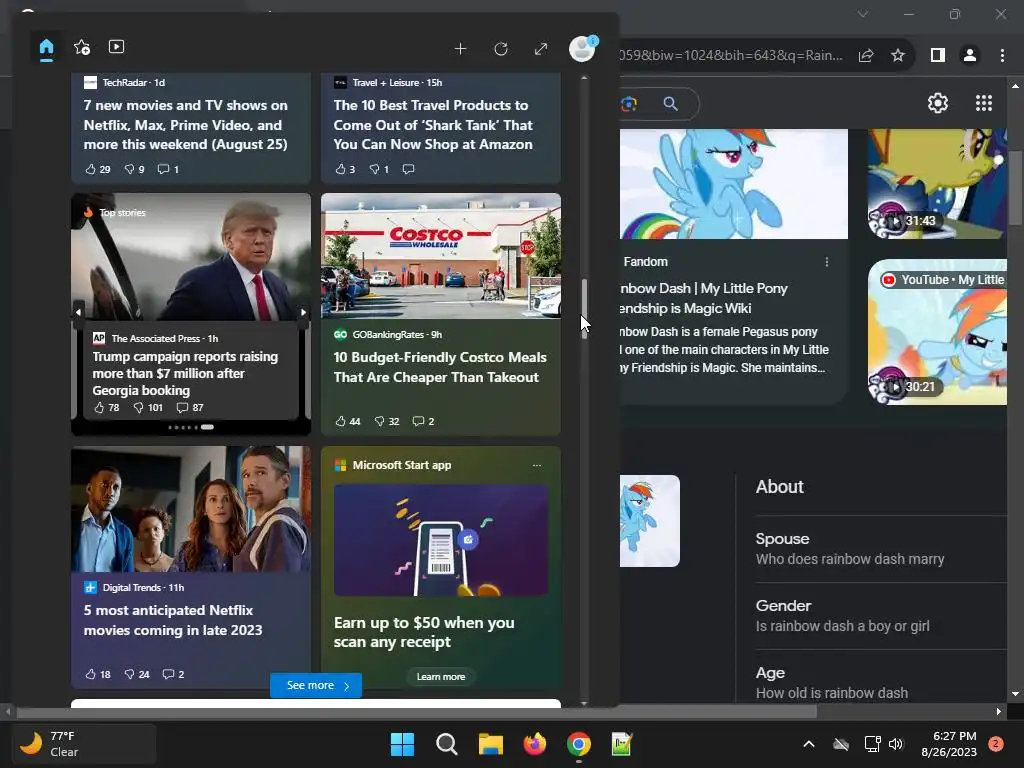
Task: Dislike the Travel + Leisure Shark Tank article
Action: coord(379,169)
